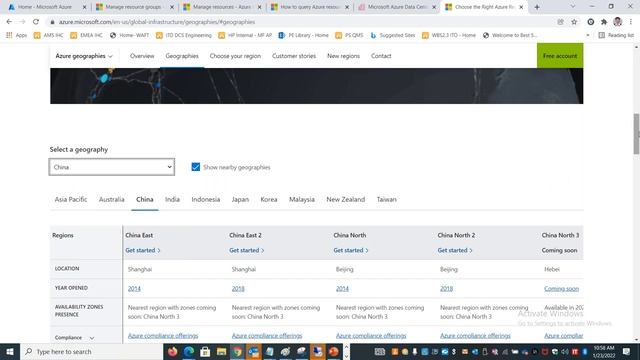Open Customer stories section
This screenshot has width=640, height=360.
[294, 56]
